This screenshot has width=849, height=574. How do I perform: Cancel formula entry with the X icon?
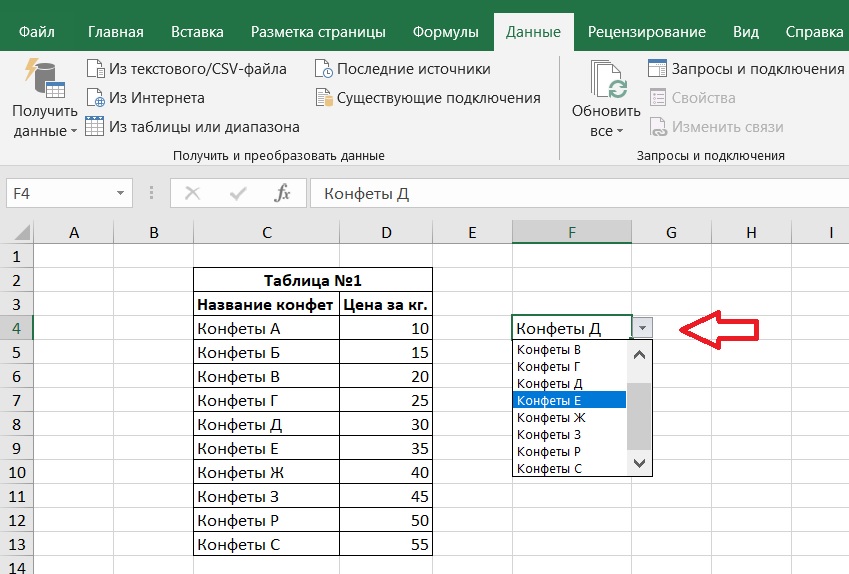click(x=192, y=193)
